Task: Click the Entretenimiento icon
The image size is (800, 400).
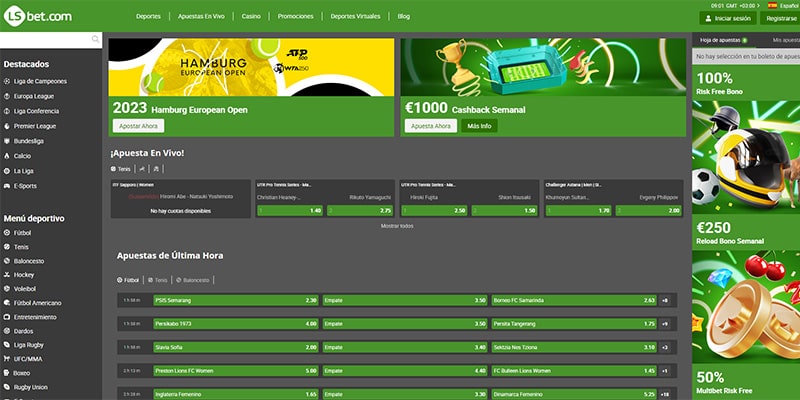Action: pos(7,317)
